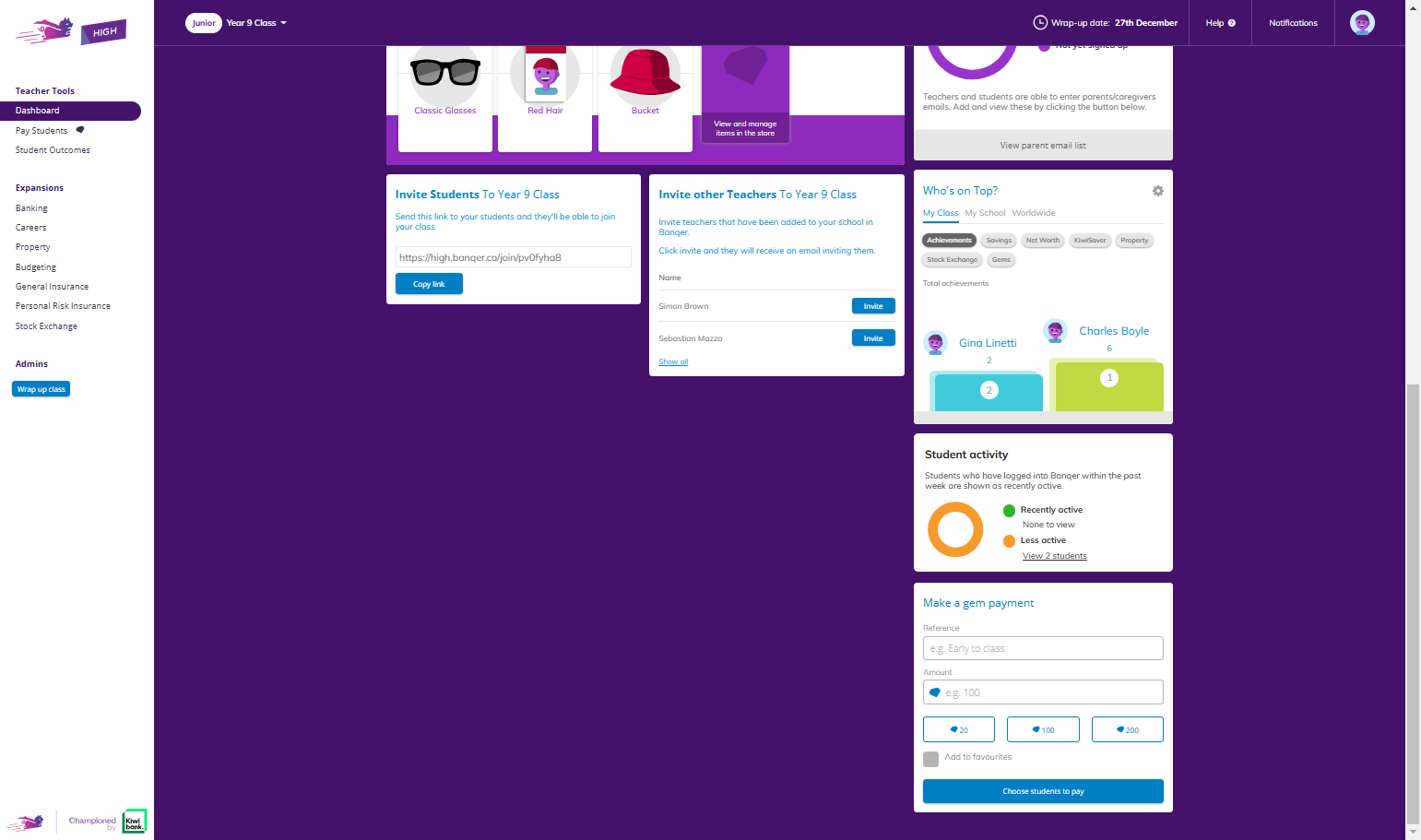The image size is (1421, 840).
Task: Copy the student join link
Action: pyautogui.click(x=429, y=284)
